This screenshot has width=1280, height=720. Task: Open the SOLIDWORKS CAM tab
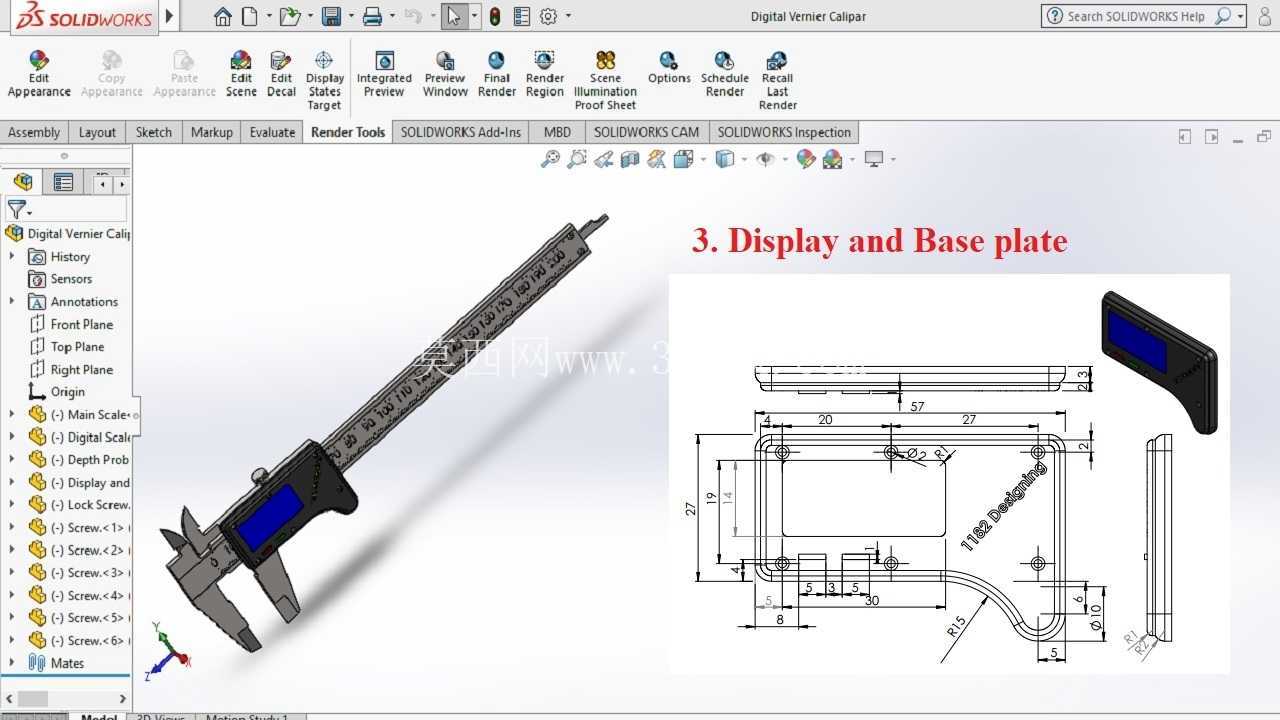coord(646,132)
